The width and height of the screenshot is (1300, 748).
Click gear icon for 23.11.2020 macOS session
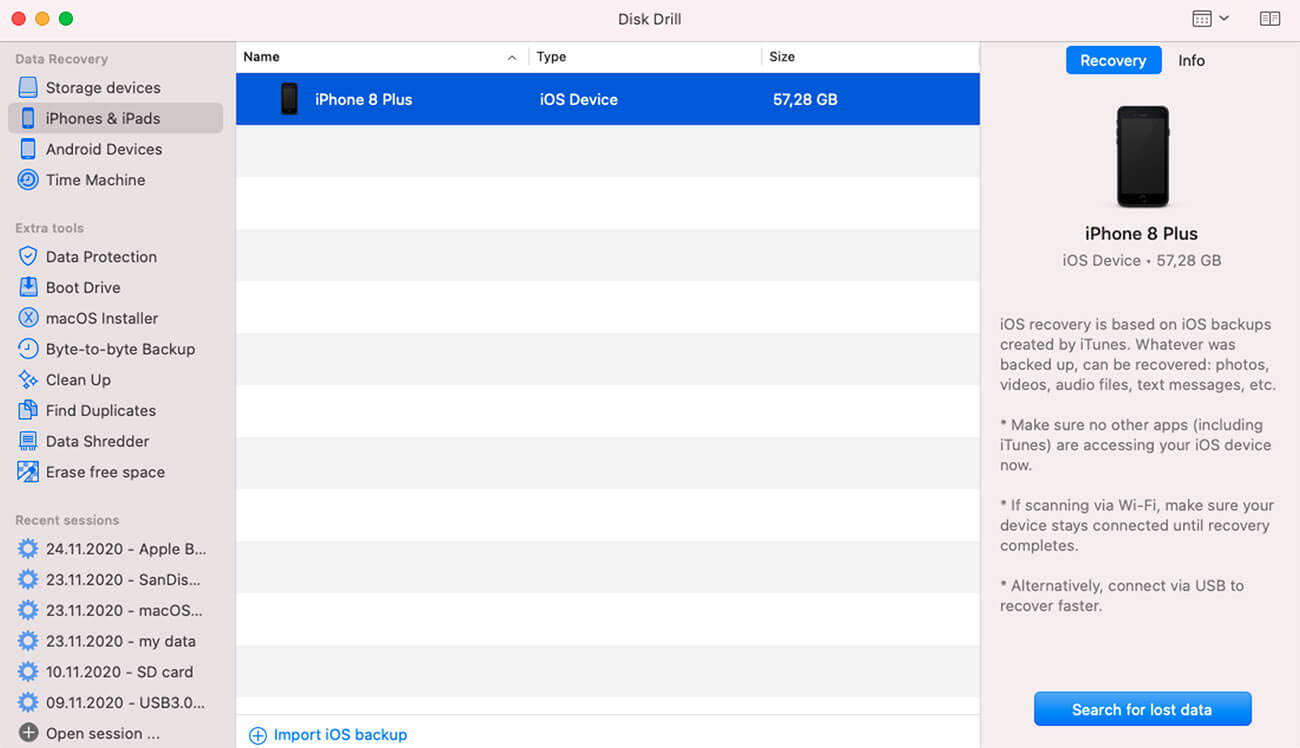click(28, 610)
